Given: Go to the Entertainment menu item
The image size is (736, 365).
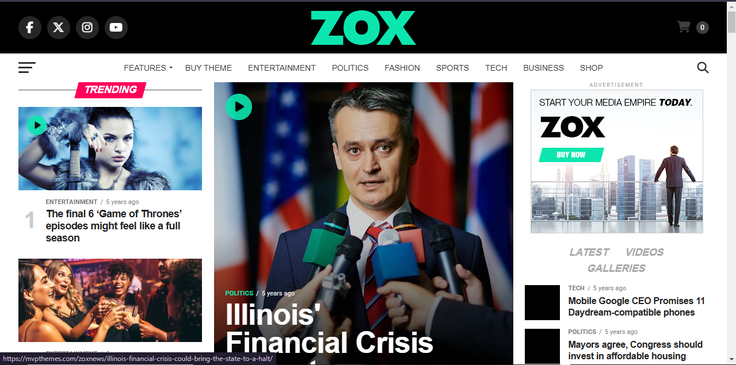Looking at the screenshot, I should click(x=282, y=68).
